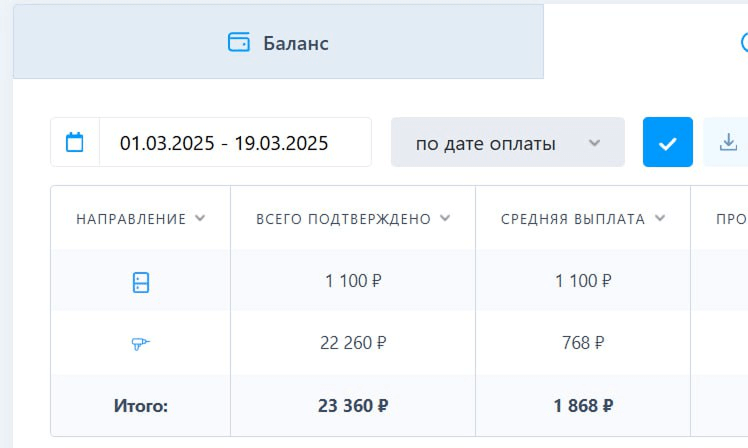Click the СРЕДНЯЯ ВЫПЛАТА column header
Image resolution: width=748 pixels, height=448 pixels.
point(573,219)
